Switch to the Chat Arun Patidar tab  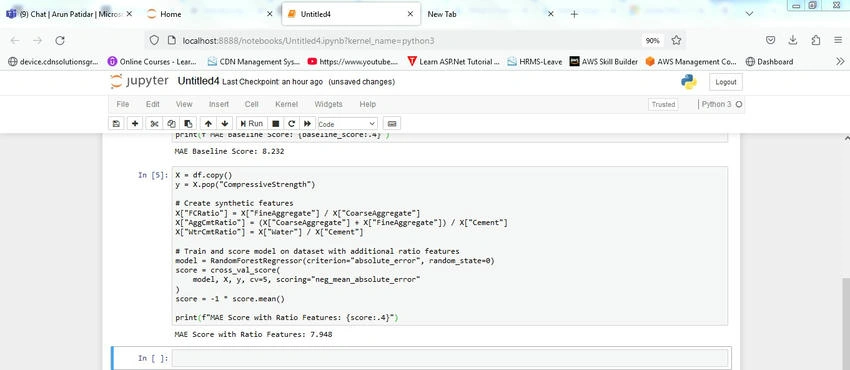pos(69,14)
